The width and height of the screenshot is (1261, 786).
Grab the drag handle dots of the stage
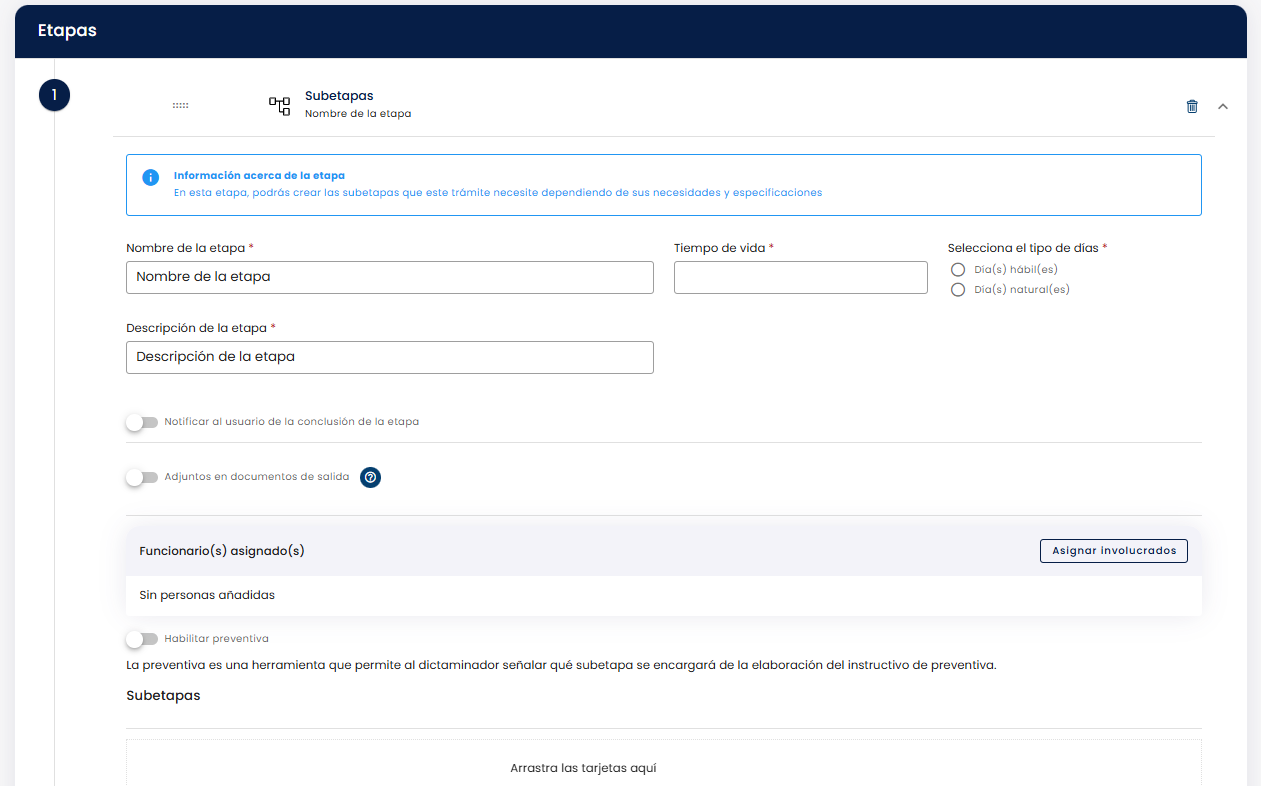tap(180, 105)
